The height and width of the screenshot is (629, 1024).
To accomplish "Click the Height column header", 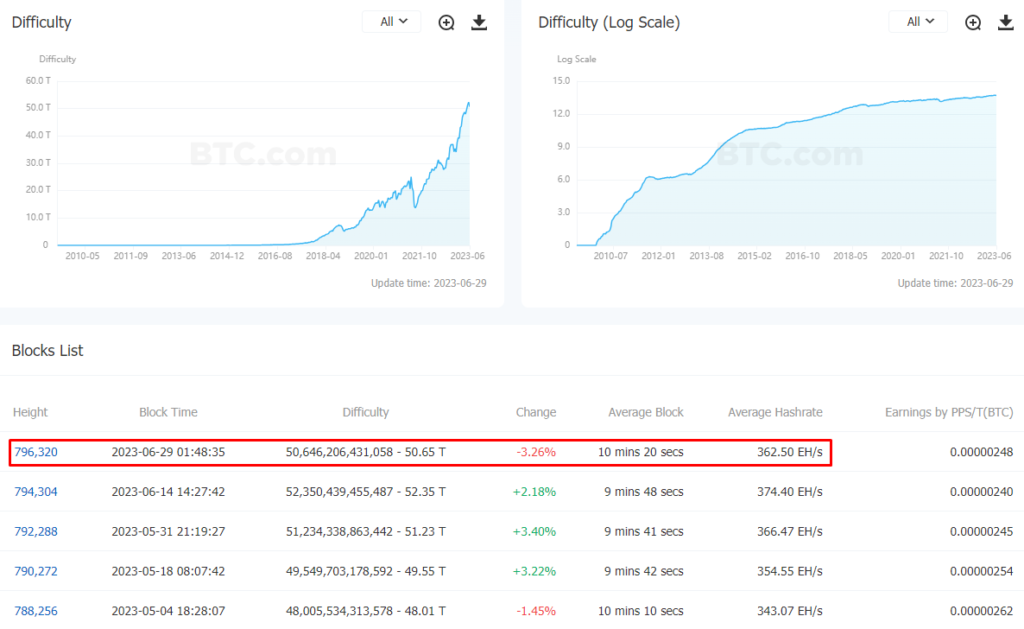I will (30, 412).
